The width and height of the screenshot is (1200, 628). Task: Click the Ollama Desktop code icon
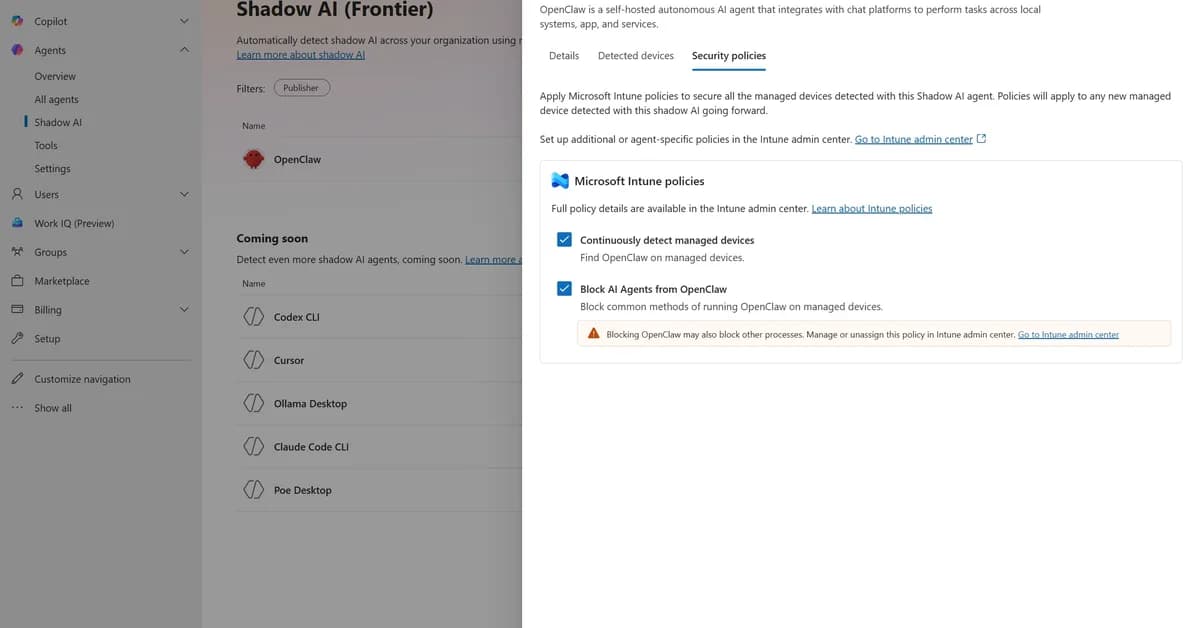(x=254, y=404)
